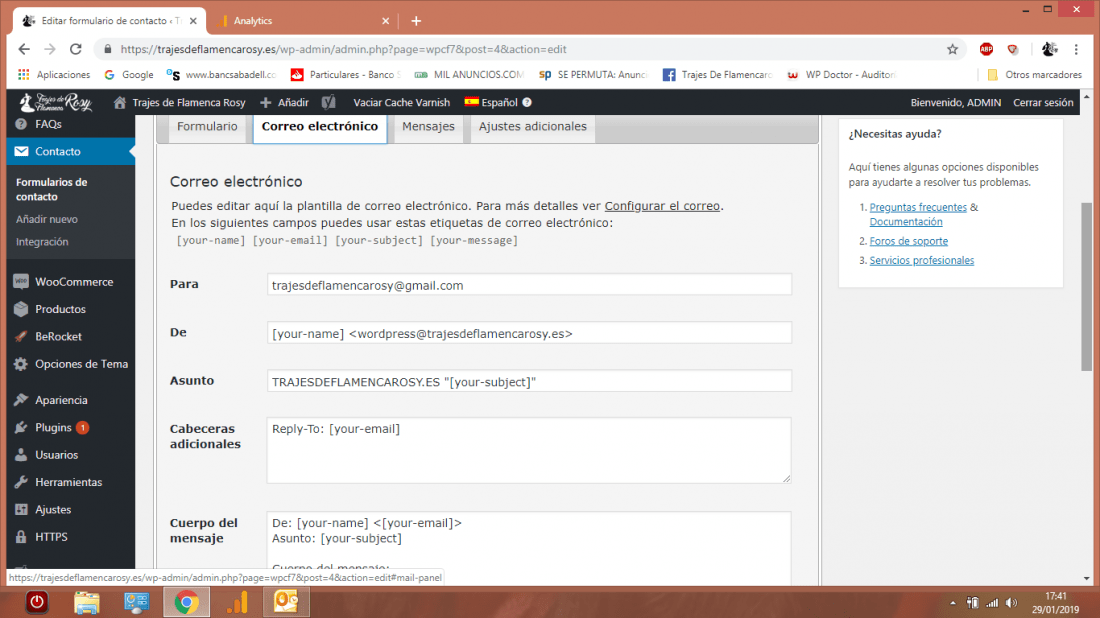
Task: Open the Google bookmark
Action: pos(129,74)
